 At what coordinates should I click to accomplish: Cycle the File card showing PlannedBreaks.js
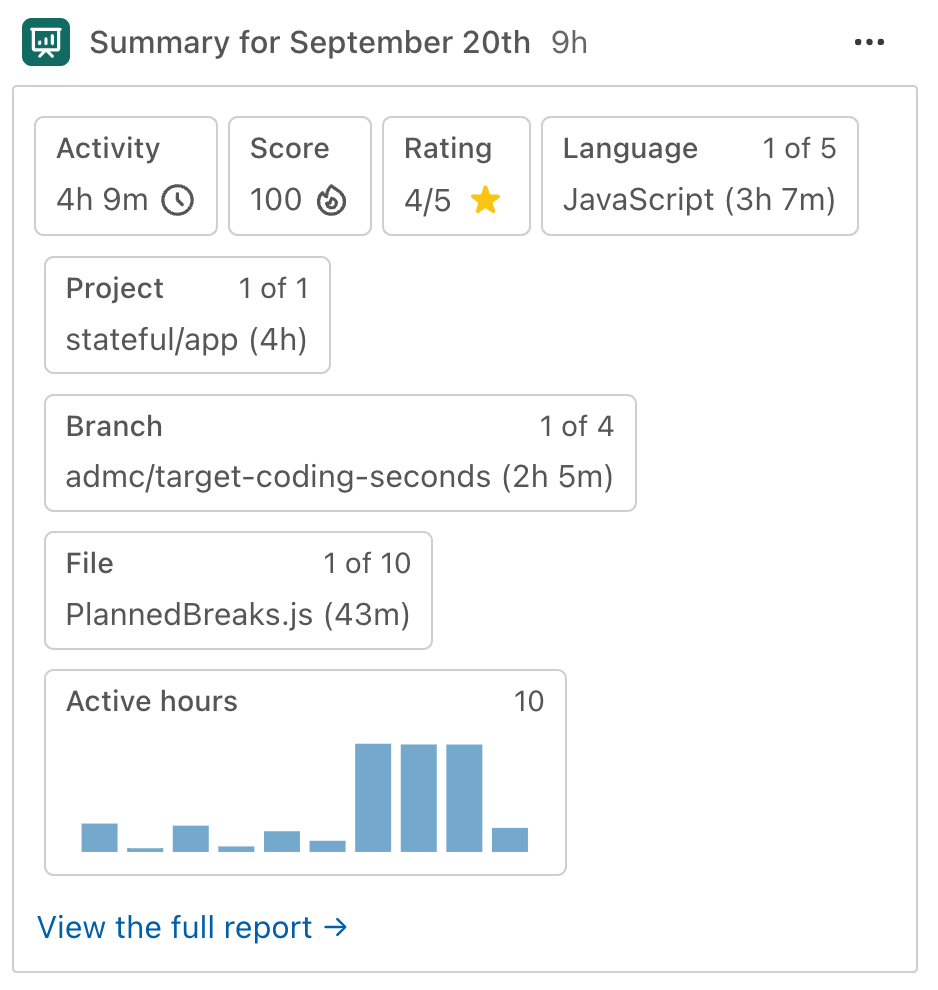[x=238, y=591]
